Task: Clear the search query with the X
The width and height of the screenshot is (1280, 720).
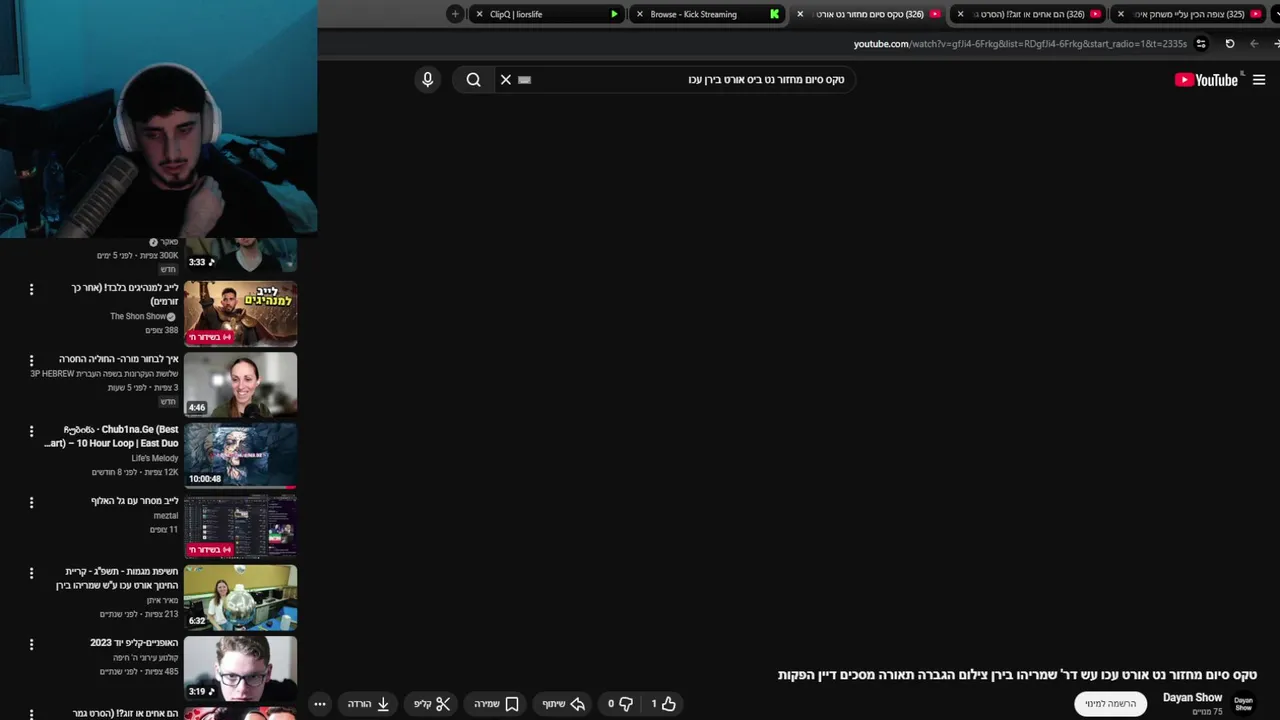Action: (506, 80)
